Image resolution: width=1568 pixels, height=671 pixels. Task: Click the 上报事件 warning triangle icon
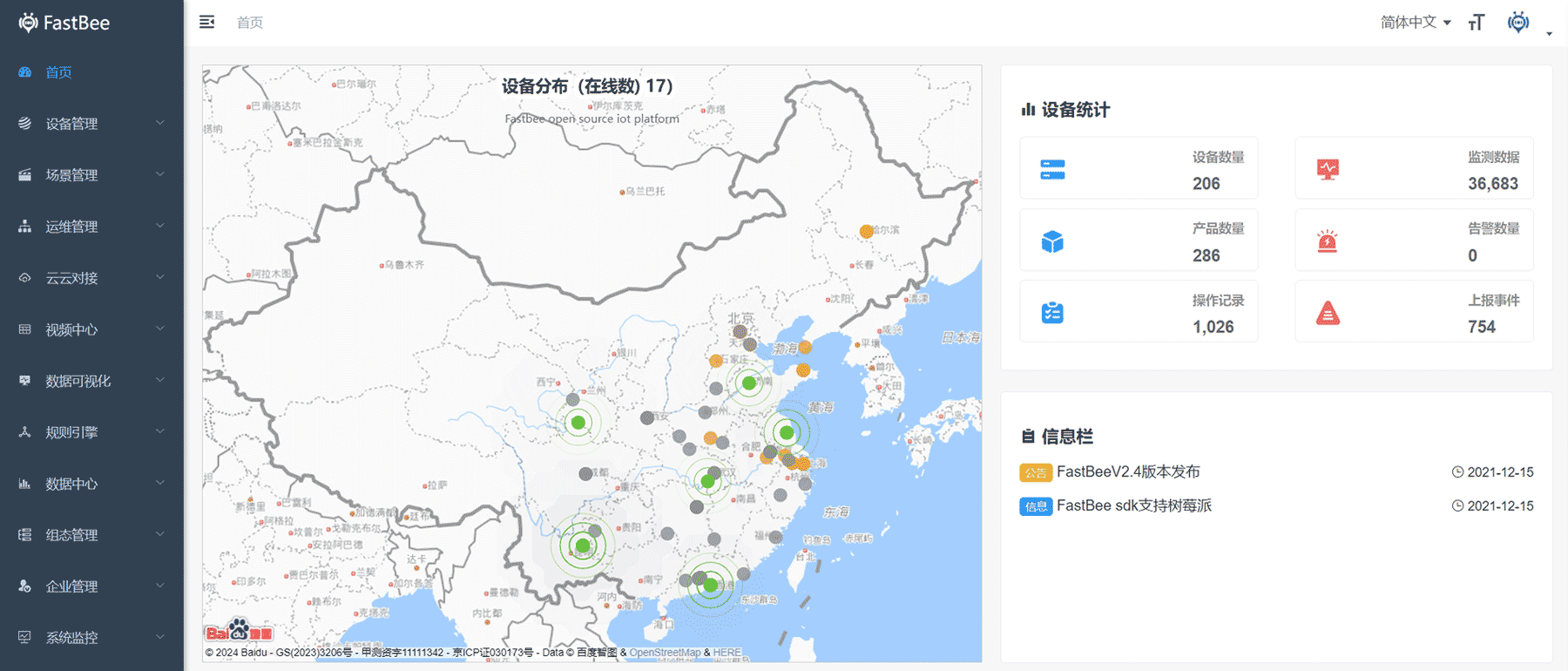point(1328,313)
